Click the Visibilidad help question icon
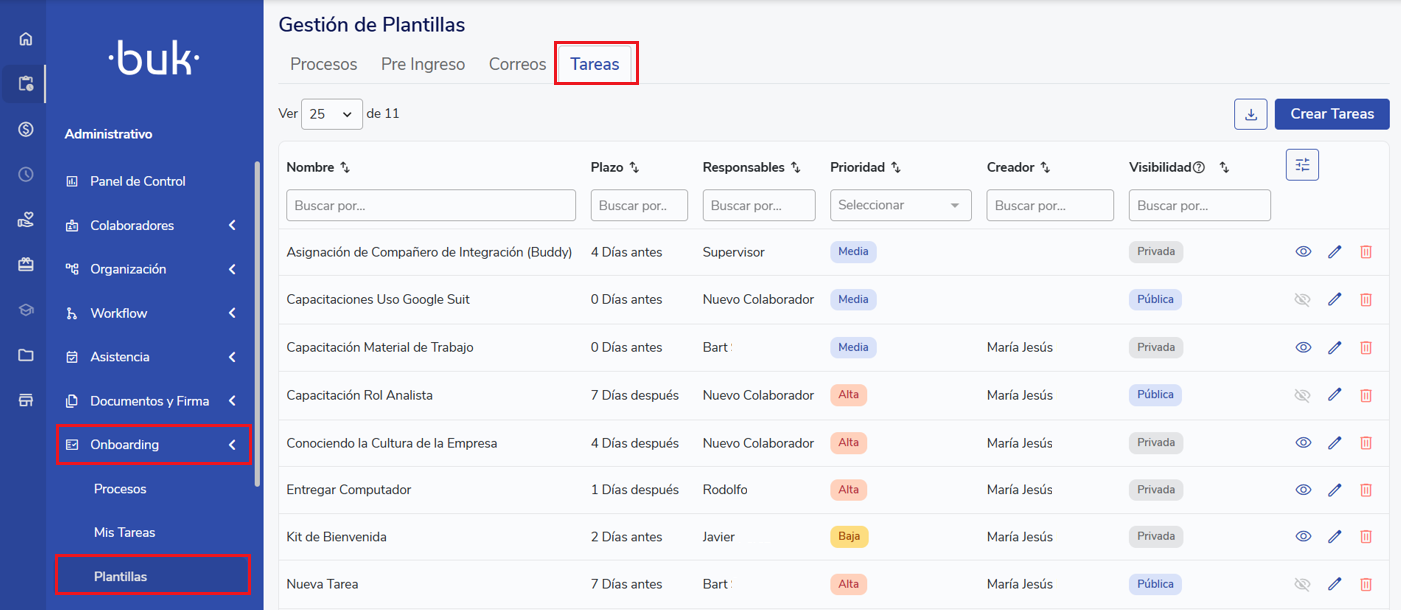Screen dimensions: 1401x610 coord(1199,168)
